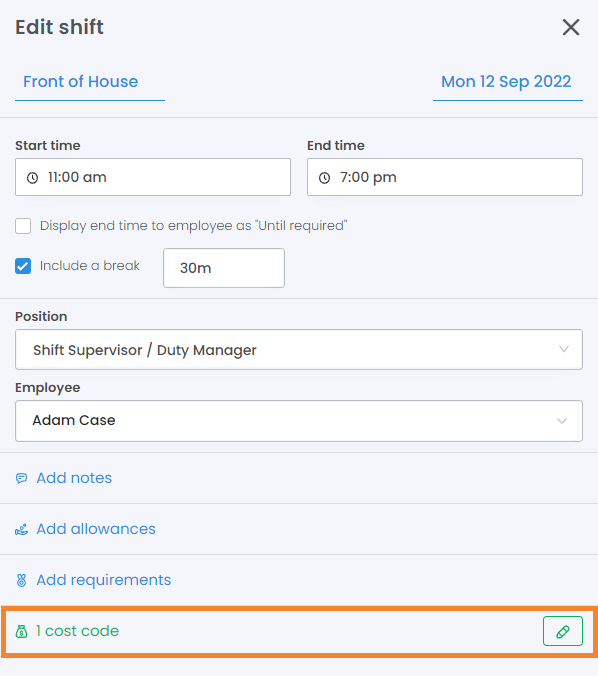Click the money bag cost code icon
The image size is (598, 676).
pos(22,632)
